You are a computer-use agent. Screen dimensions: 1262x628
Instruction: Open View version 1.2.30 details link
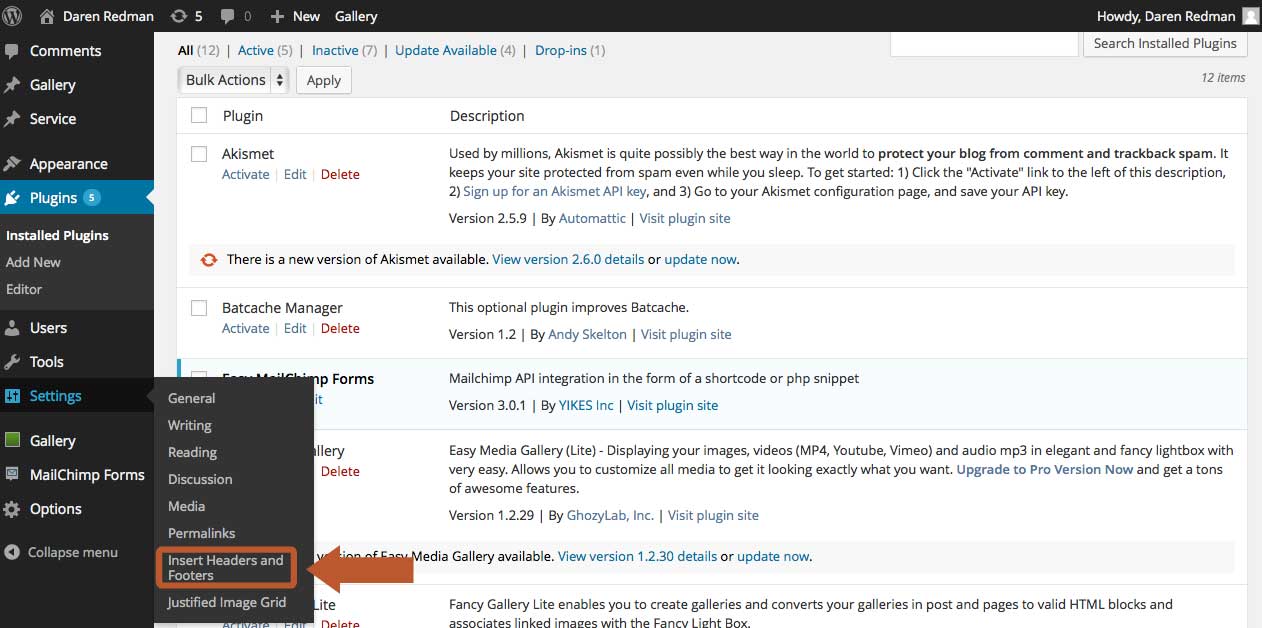[637, 556]
